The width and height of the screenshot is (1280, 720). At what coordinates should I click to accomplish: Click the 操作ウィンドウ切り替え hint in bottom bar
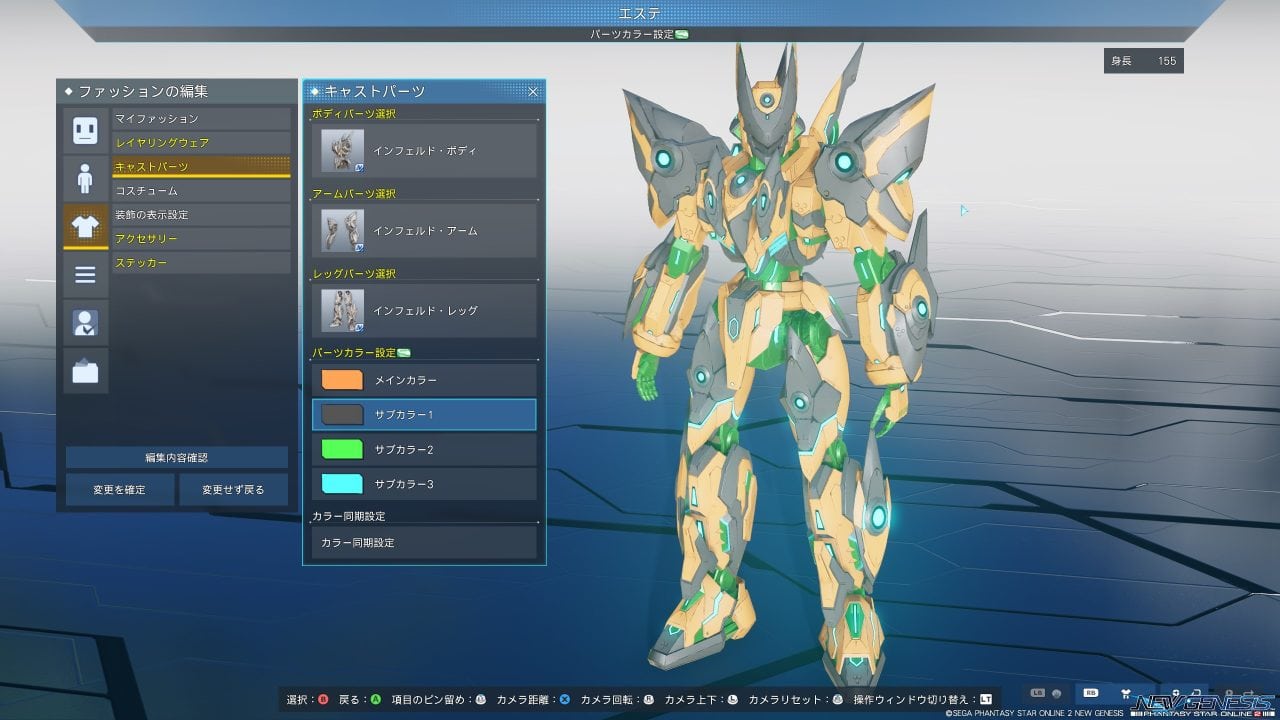coord(923,699)
